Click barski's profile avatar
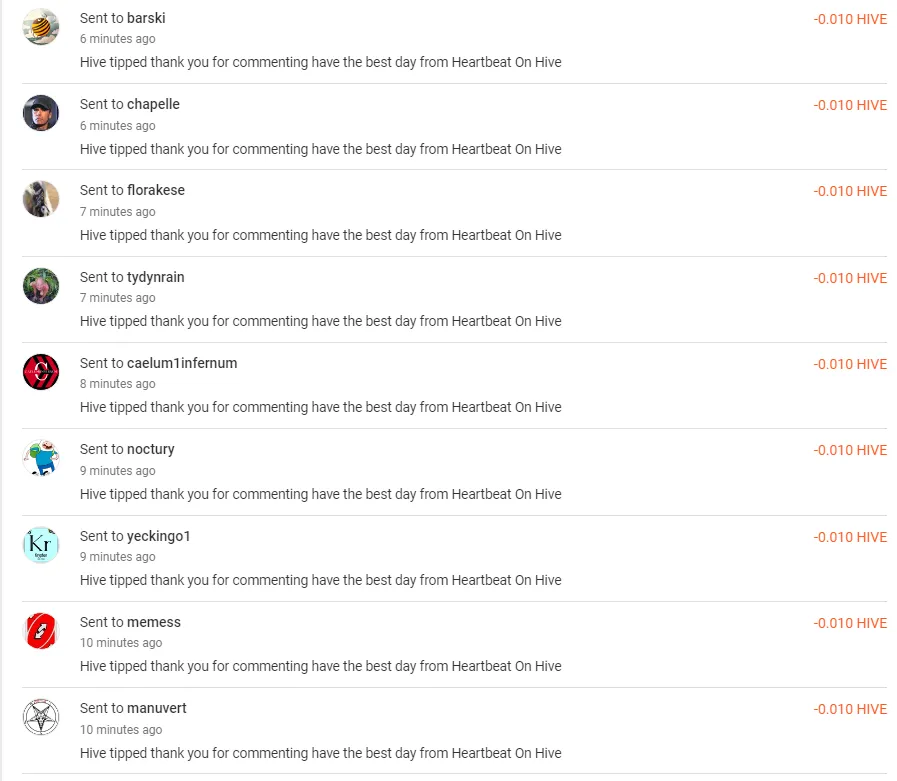 (x=41, y=27)
